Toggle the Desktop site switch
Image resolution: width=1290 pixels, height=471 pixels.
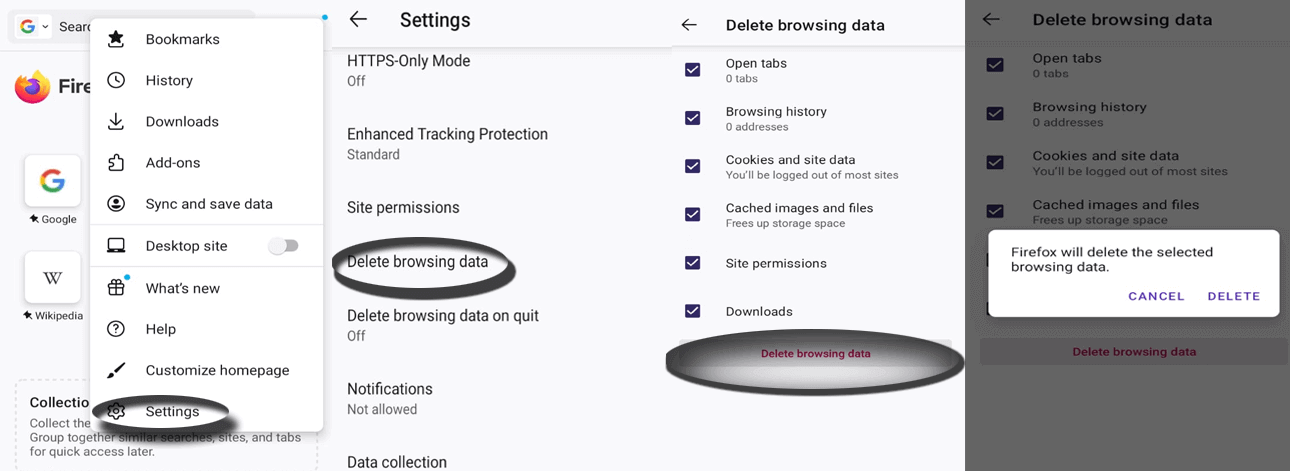pos(283,245)
